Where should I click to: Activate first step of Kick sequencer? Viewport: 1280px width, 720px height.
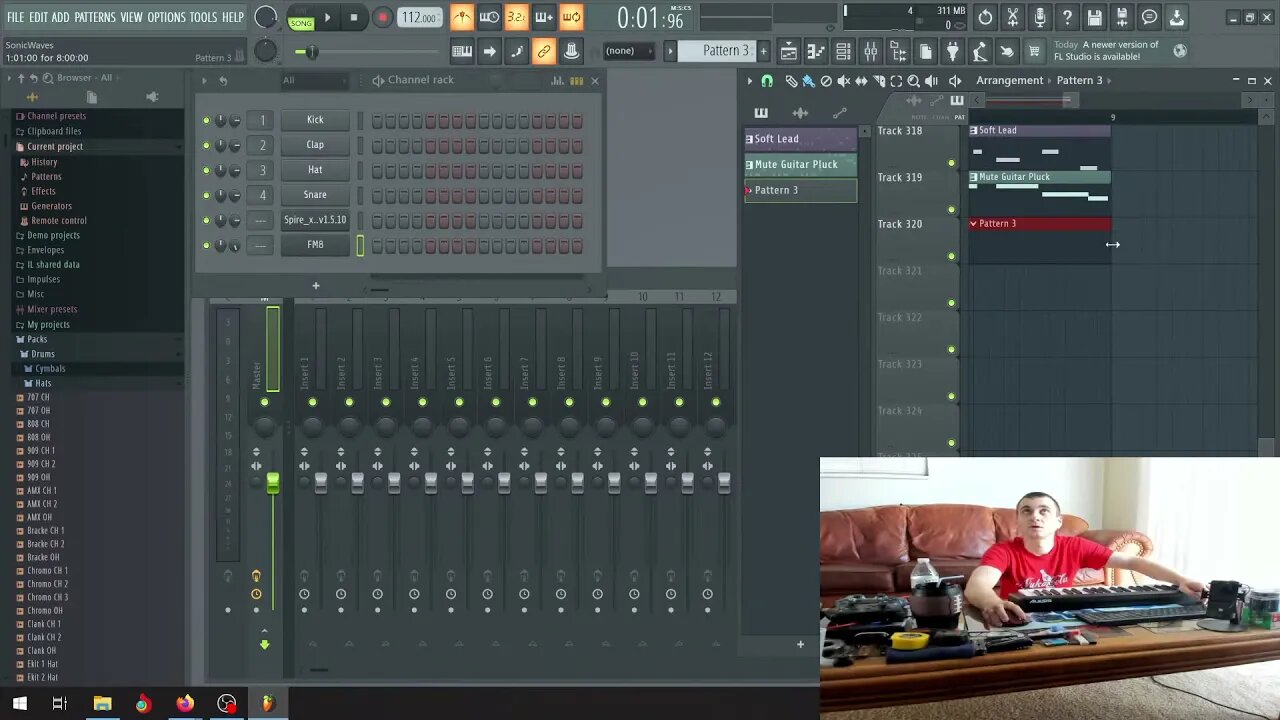377,121
